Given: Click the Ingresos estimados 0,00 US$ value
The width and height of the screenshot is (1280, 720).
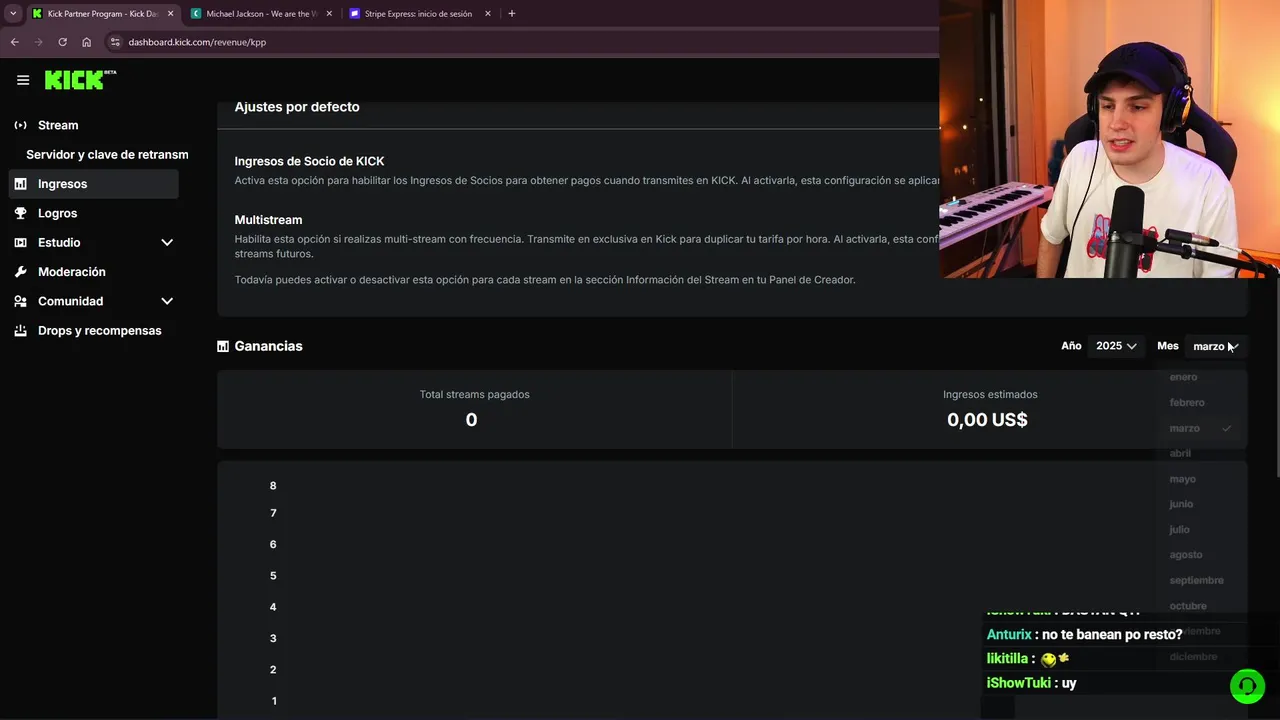Looking at the screenshot, I should [987, 420].
